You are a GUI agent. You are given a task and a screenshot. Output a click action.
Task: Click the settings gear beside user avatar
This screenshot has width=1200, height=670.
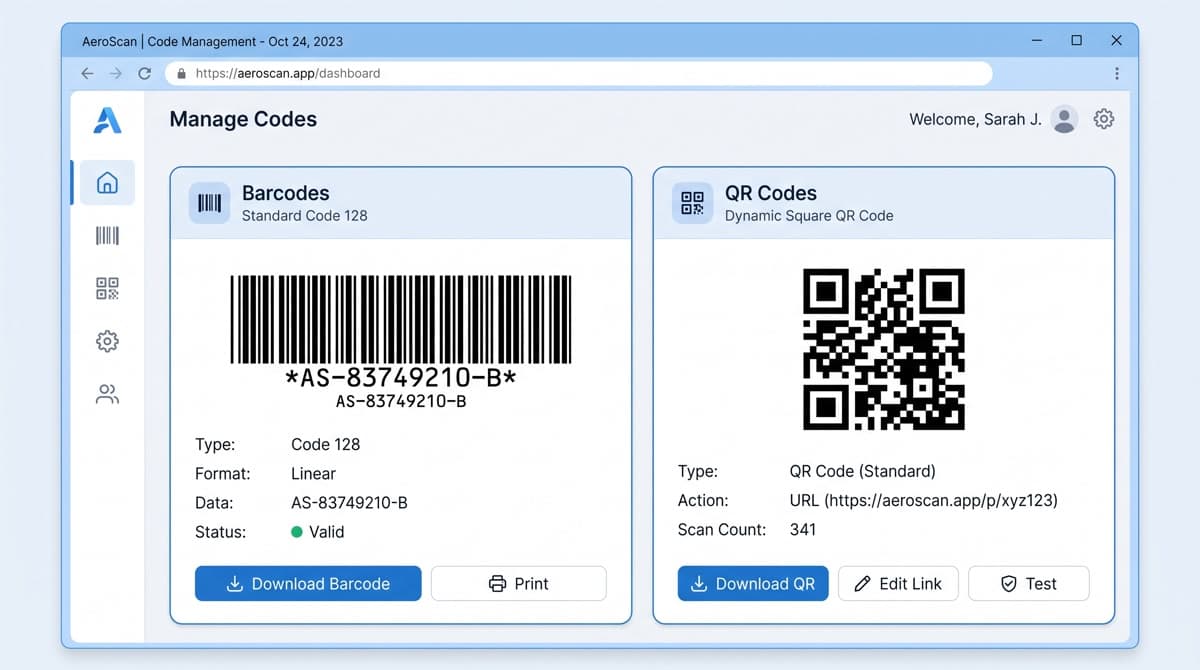(1104, 119)
